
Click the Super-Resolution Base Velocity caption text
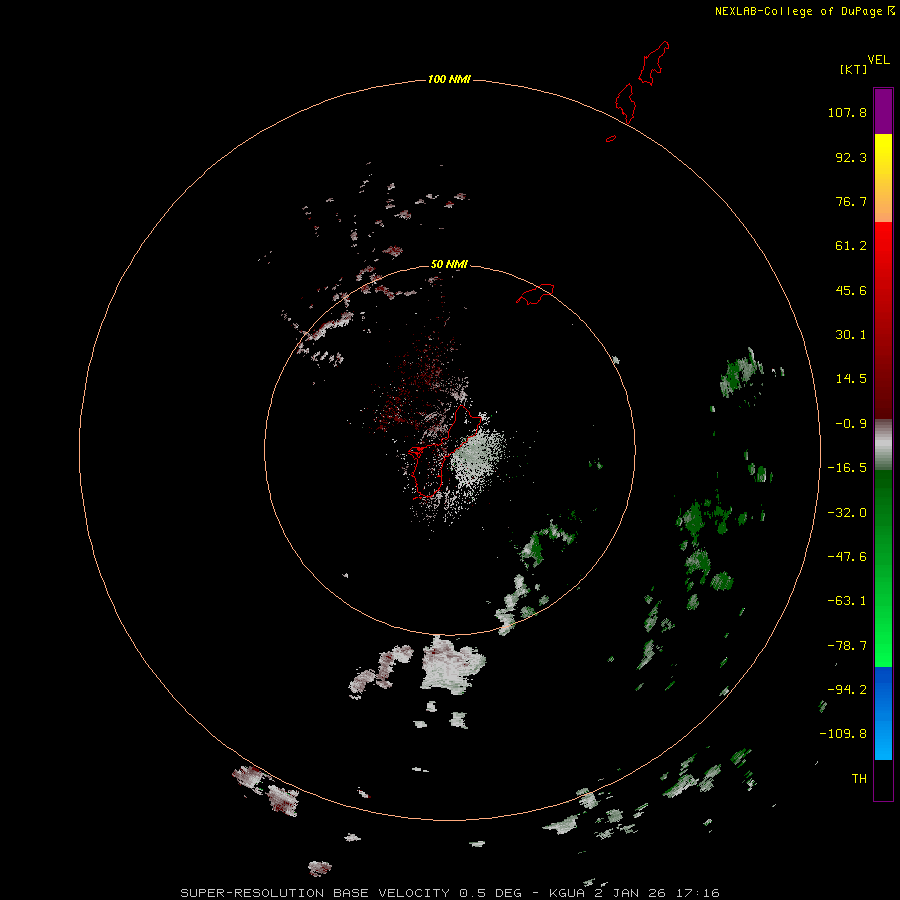(450, 893)
